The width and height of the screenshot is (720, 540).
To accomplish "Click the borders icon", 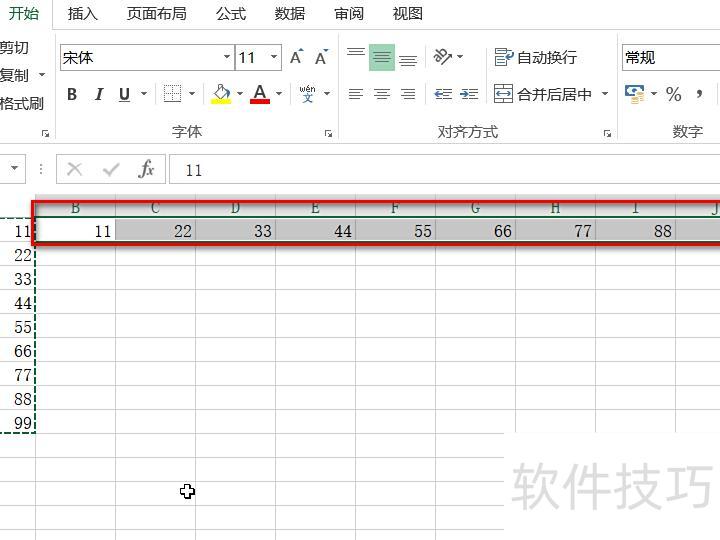I will pos(172,94).
